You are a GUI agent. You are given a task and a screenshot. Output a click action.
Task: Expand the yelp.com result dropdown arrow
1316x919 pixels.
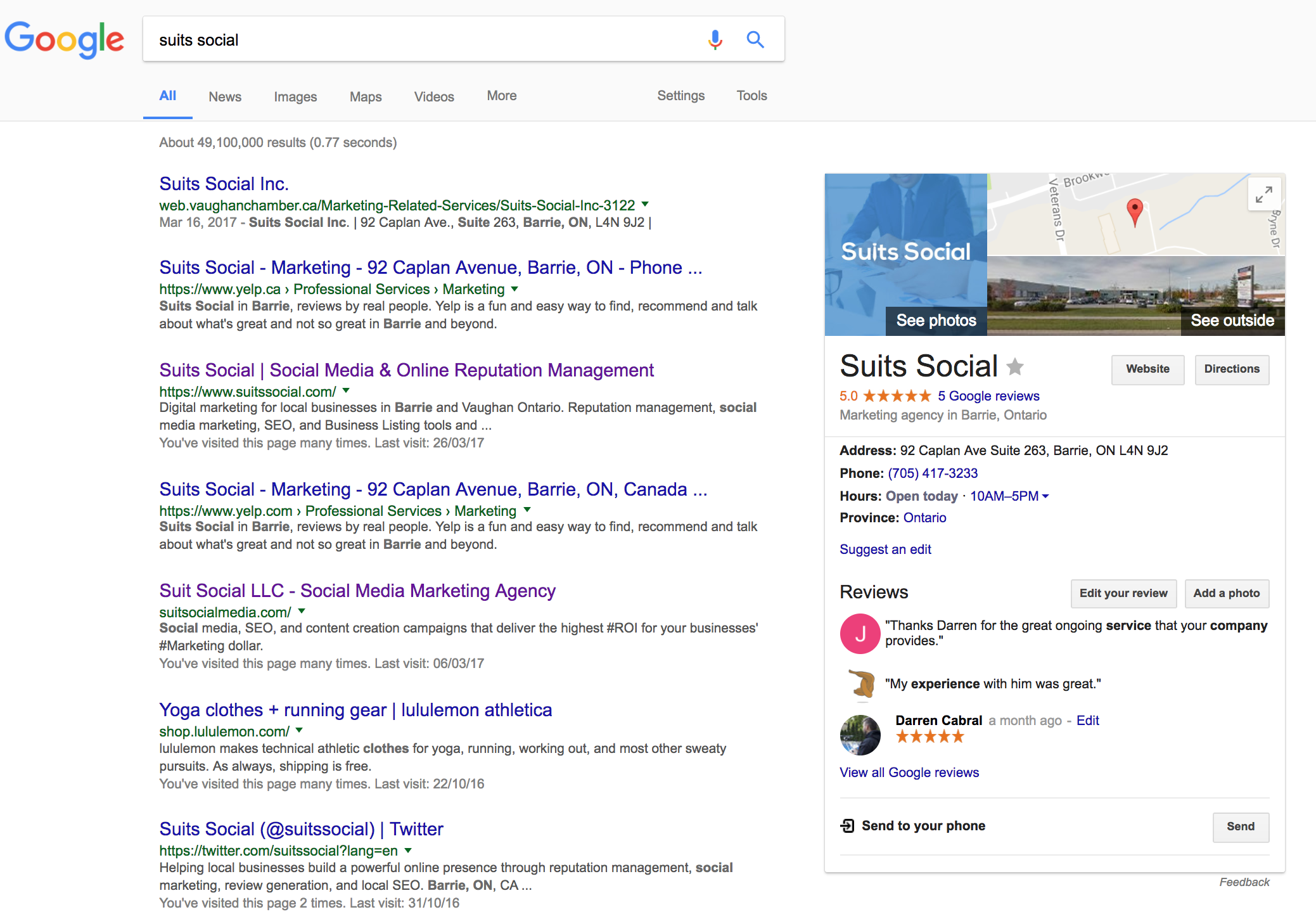527,510
